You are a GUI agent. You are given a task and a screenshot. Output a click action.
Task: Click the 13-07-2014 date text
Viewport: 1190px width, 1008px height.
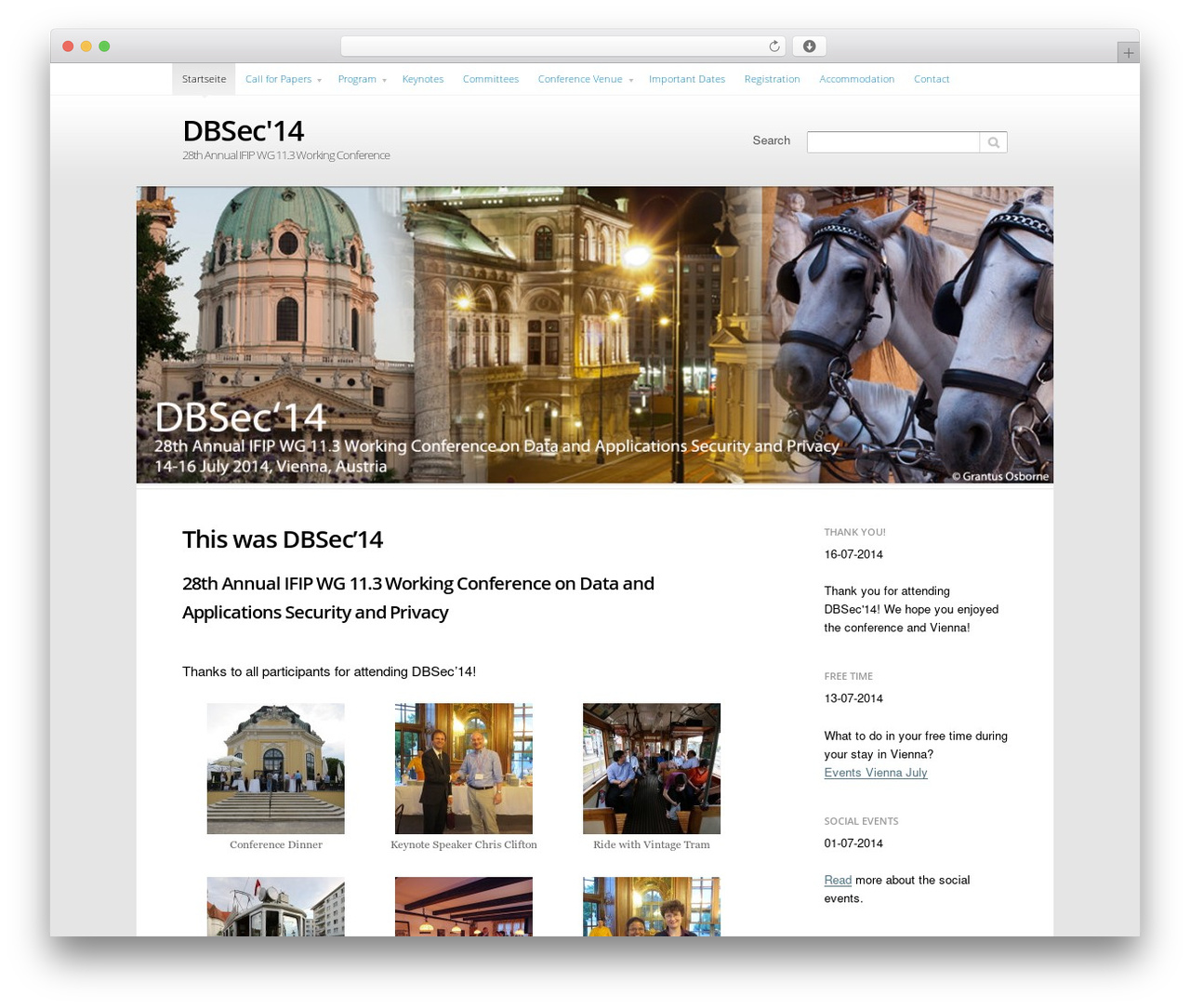pos(853,698)
